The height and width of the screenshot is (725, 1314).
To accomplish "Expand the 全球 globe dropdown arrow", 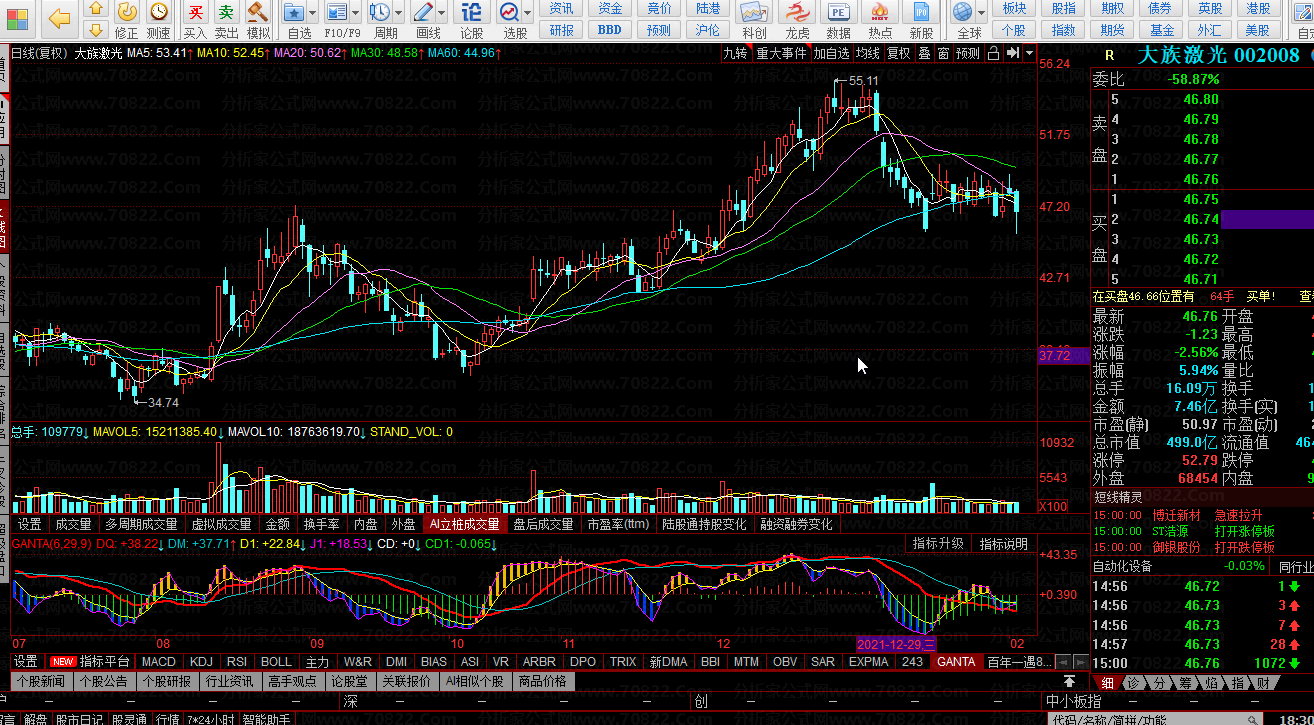I will pyautogui.click(x=980, y=13).
